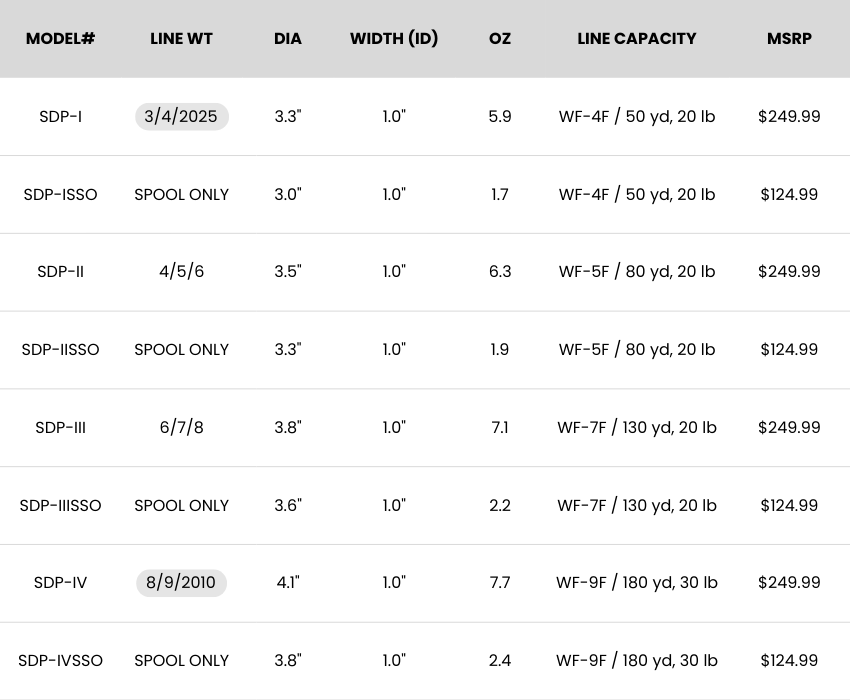Click the 8/9/2010 line weight pill
This screenshot has width=850, height=700.
[x=181, y=583]
